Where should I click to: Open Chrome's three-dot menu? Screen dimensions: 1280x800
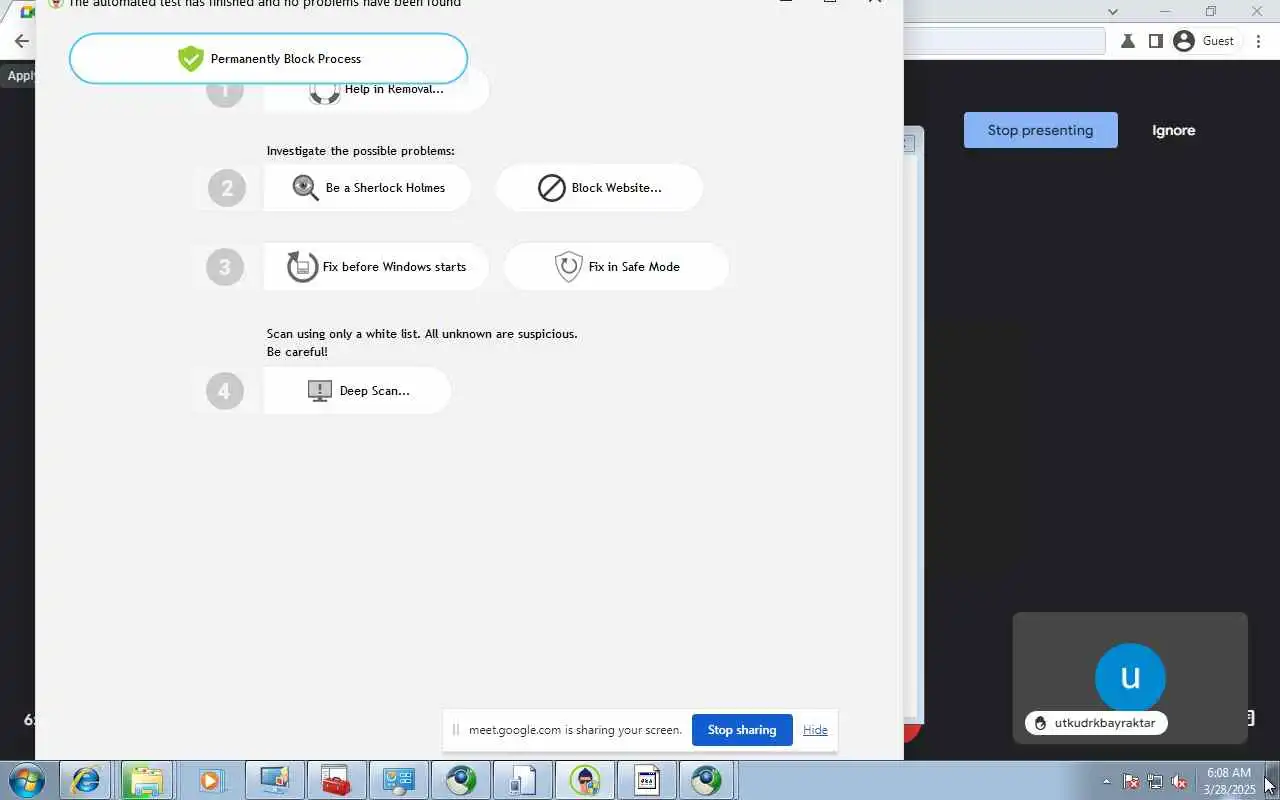point(1258,41)
